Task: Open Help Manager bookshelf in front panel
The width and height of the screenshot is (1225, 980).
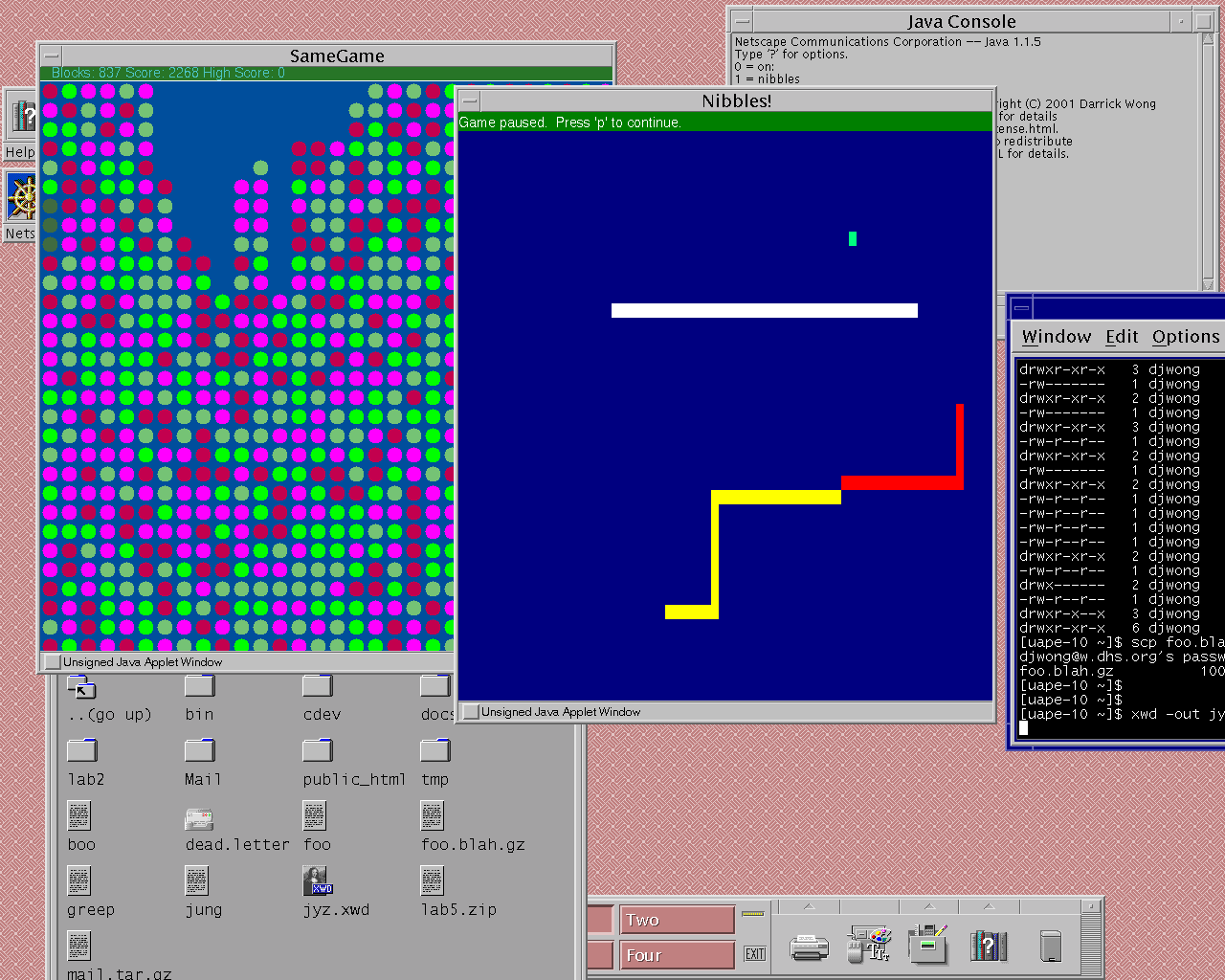Action: (989, 947)
